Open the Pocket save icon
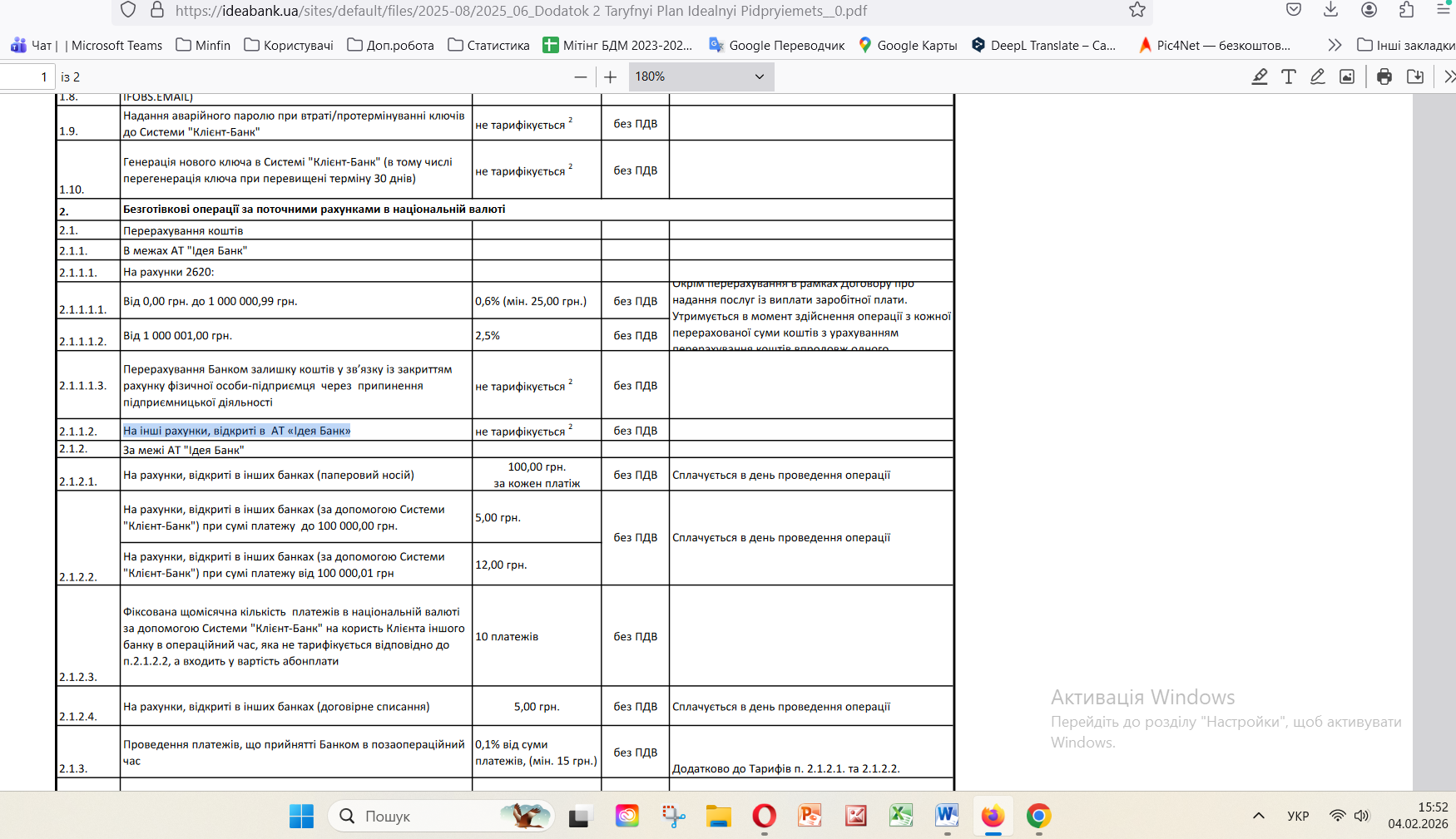 (1294, 10)
